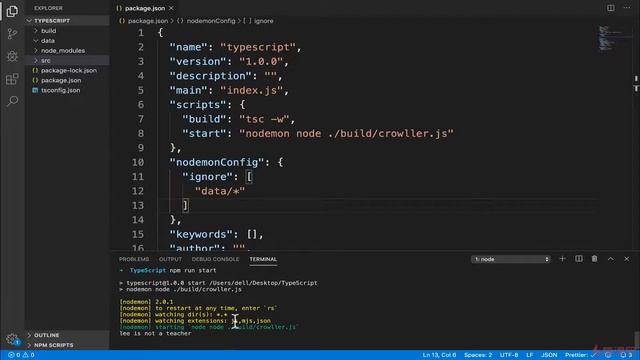
Task: Open the Run and Debug view
Action: coord(12,56)
